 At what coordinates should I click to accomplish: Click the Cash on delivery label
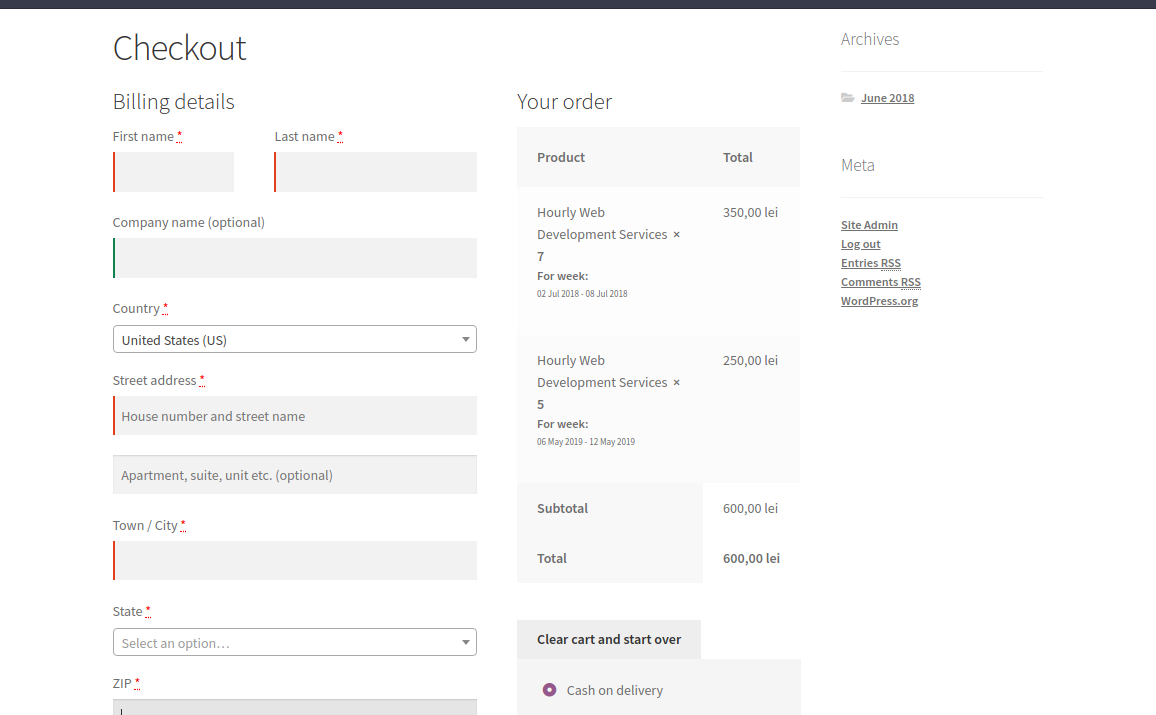point(614,690)
